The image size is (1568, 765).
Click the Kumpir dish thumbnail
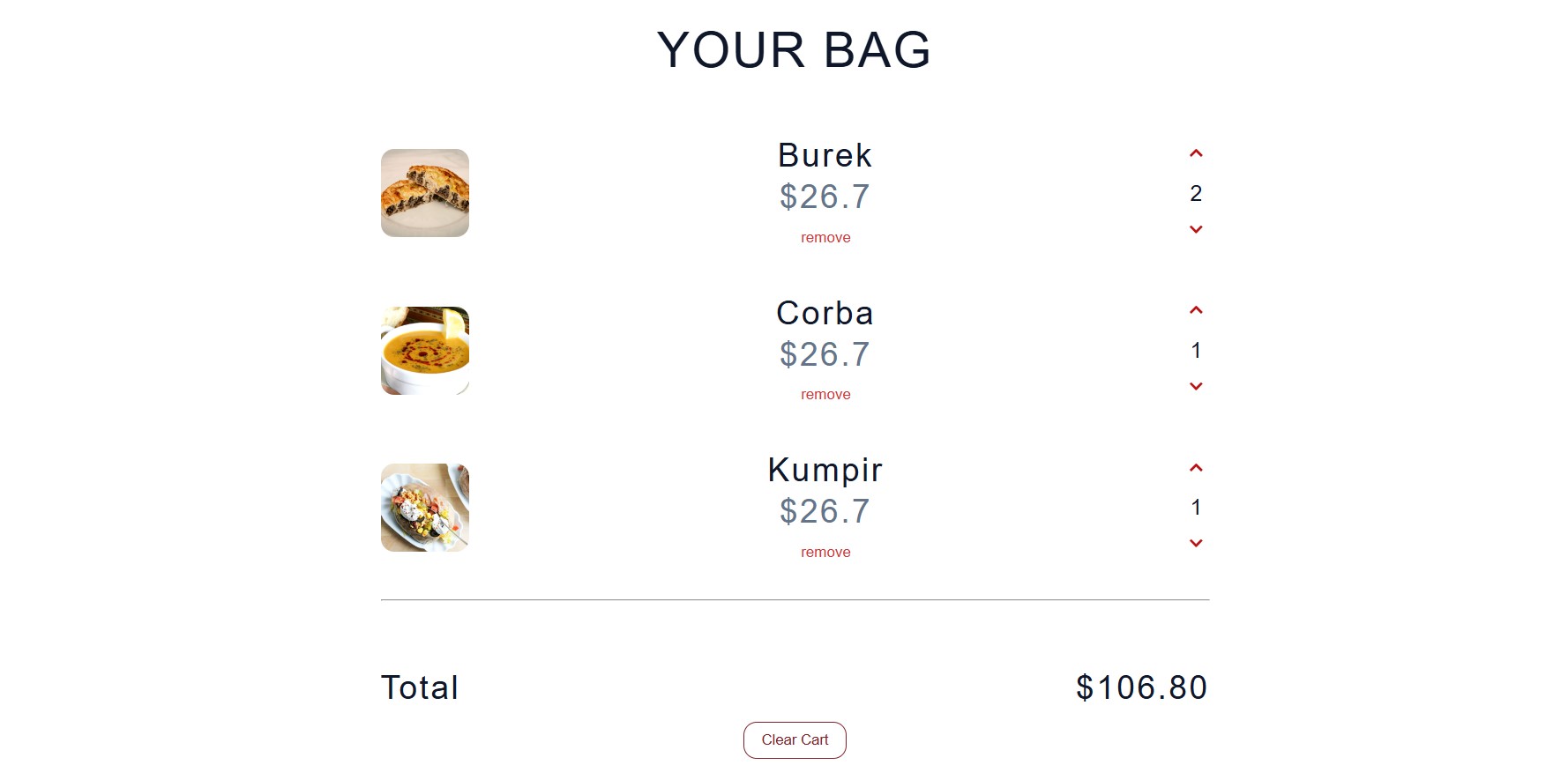[424, 507]
